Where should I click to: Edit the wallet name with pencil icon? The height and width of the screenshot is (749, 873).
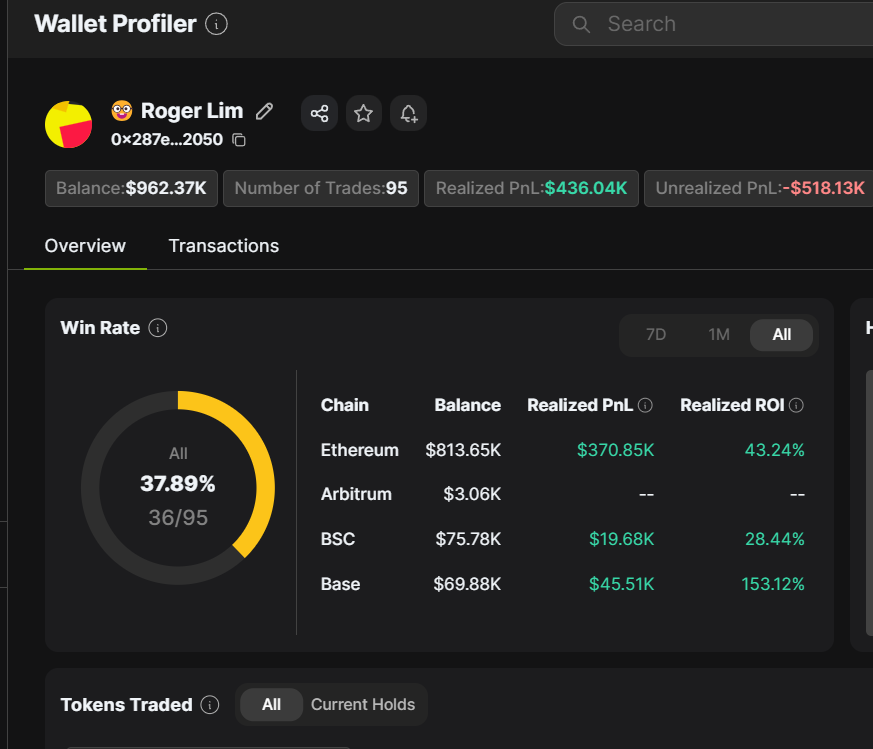pyautogui.click(x=264, y=111)
